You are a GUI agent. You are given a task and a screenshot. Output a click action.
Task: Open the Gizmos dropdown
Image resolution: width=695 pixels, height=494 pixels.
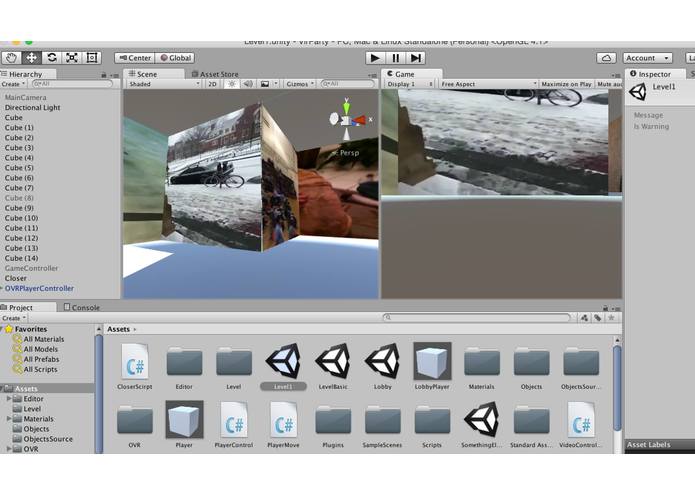pos(300,84)
